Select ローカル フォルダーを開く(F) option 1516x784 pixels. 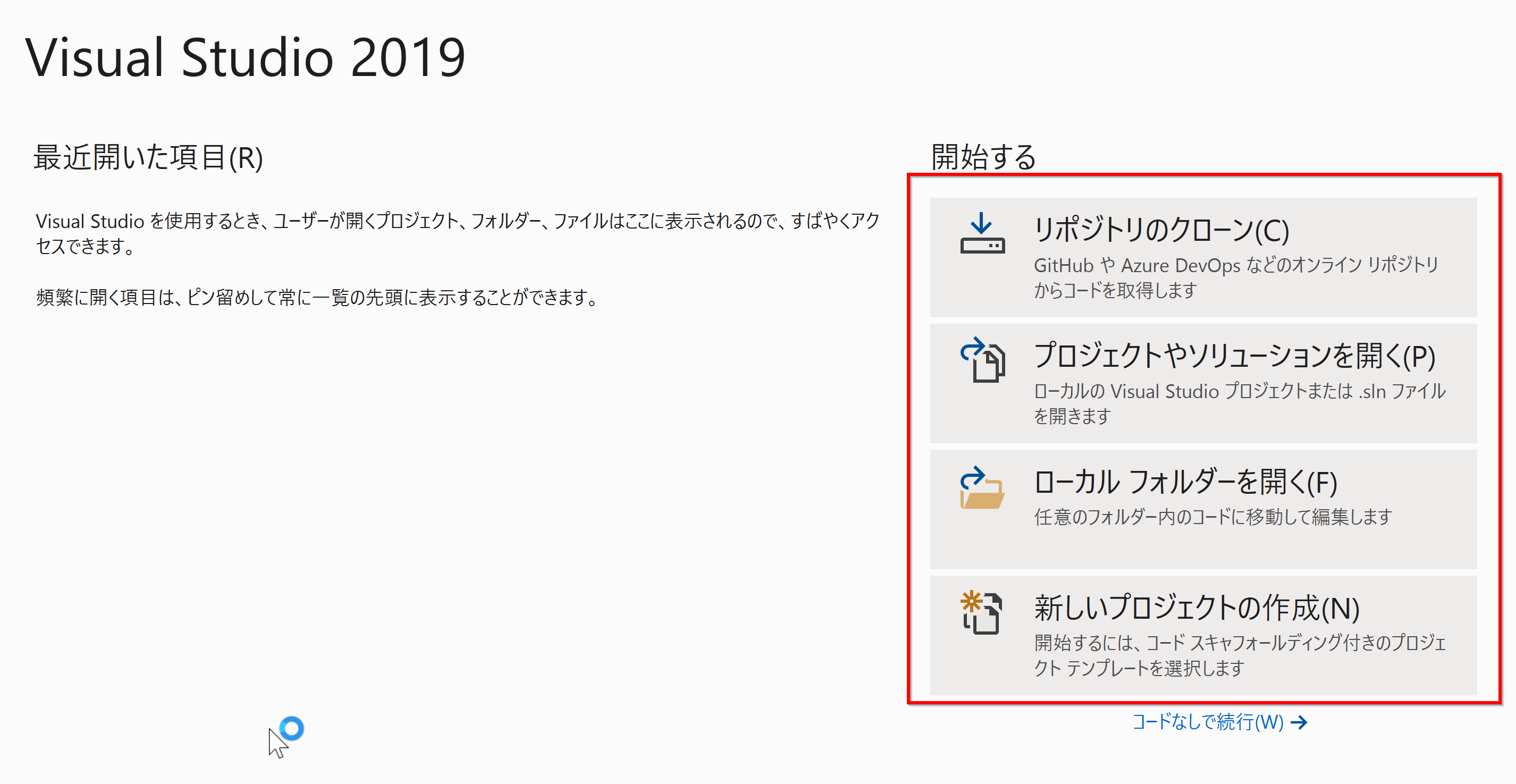click(1203, 509)
